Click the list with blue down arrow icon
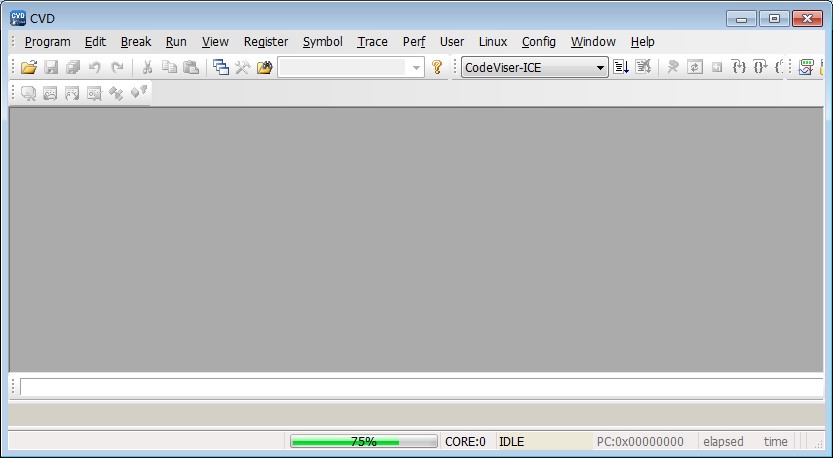The height and width of the screenshot is (458, 833). point(621,67)
